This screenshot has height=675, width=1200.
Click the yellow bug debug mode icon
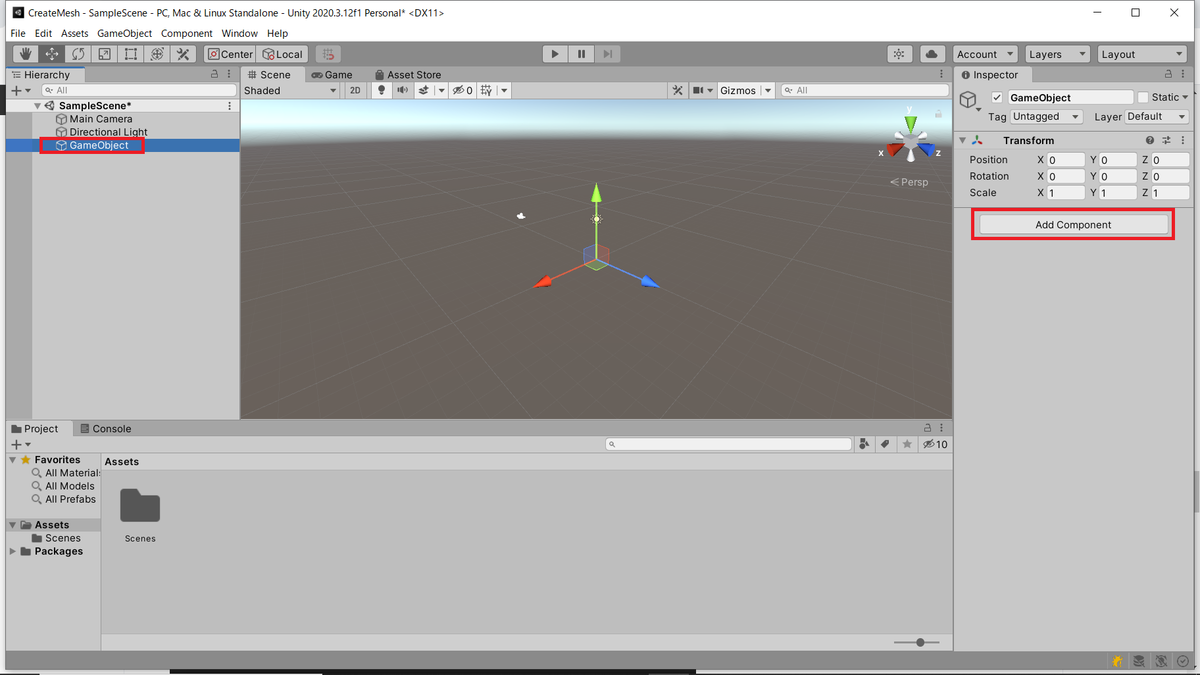point(1117,662)
